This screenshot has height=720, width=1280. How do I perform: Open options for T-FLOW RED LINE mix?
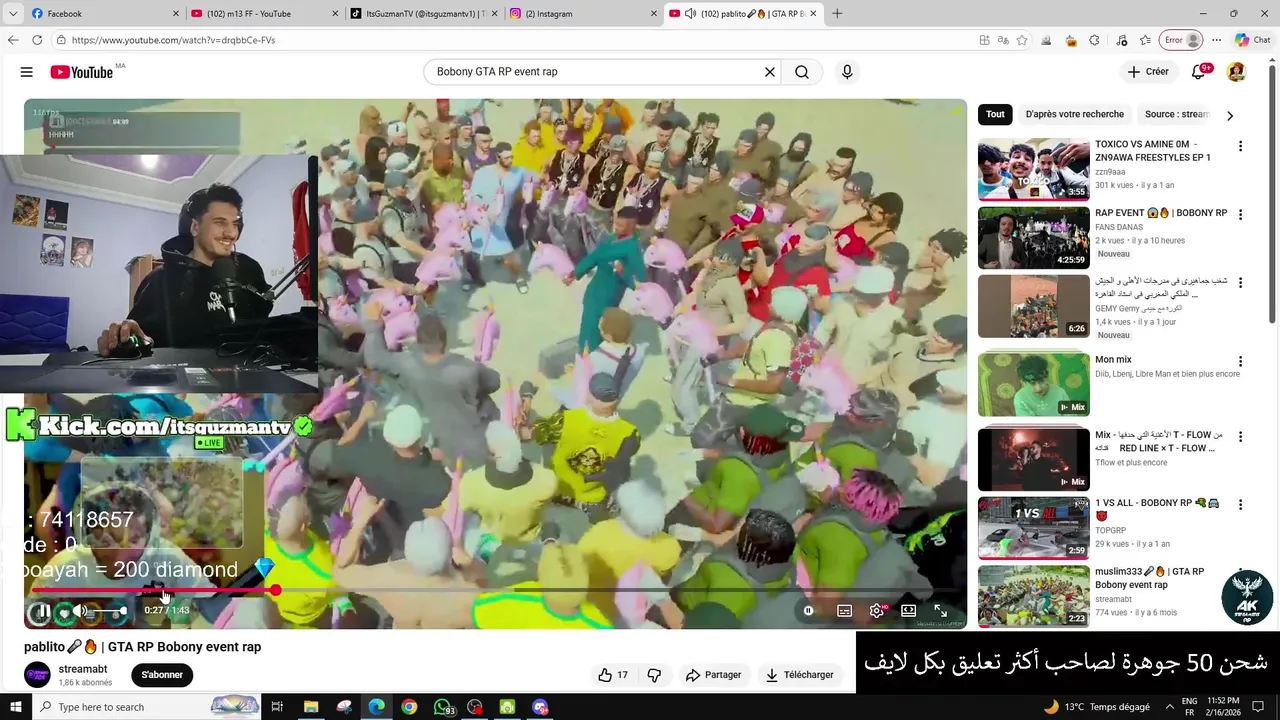(x=1241, y=437)
